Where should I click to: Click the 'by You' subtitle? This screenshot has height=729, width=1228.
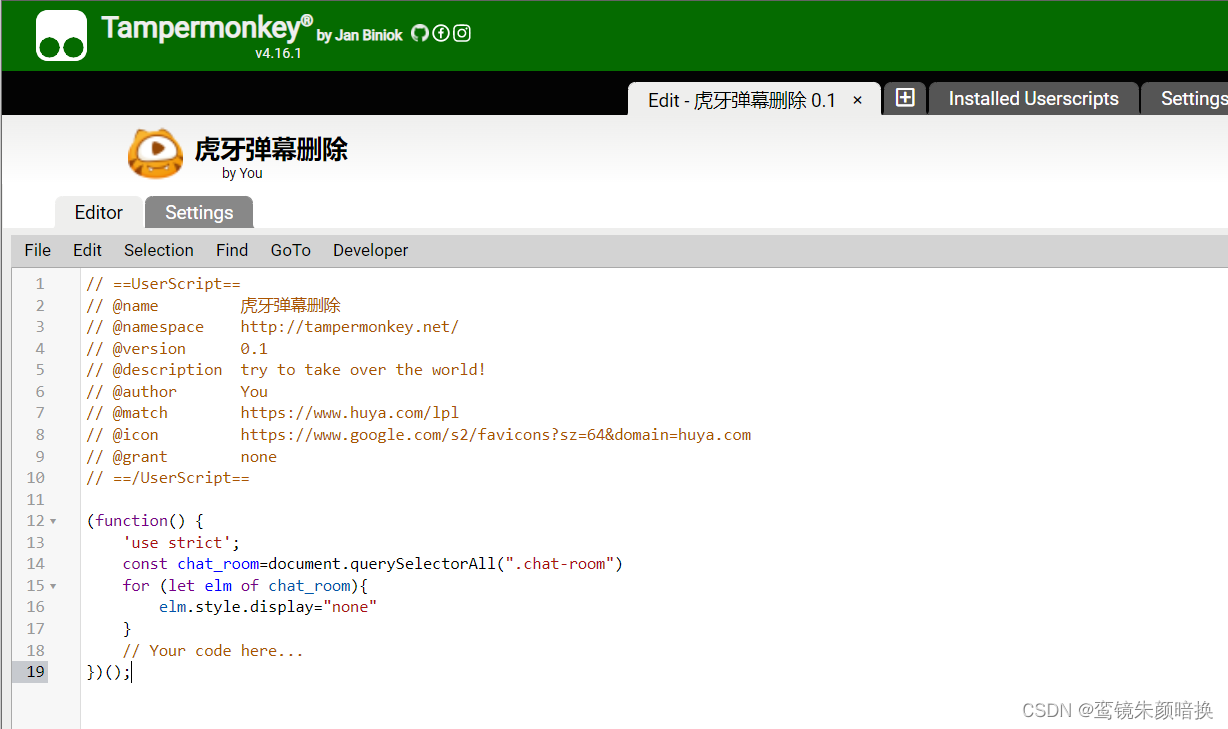click(x=242, y=173)
